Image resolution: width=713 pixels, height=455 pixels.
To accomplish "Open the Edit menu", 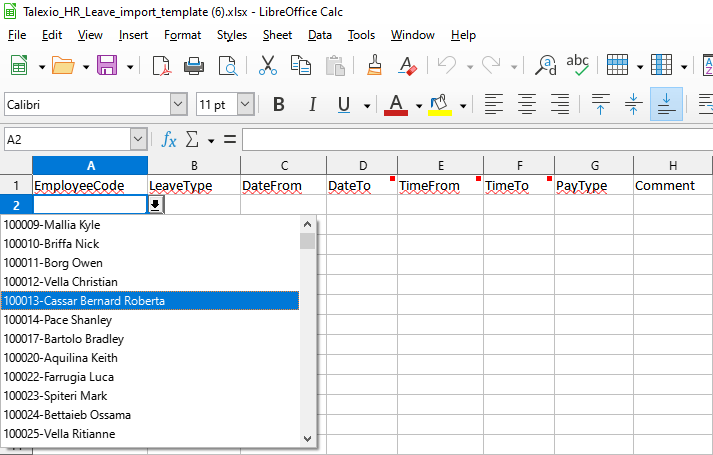I will tap(52, 35).
